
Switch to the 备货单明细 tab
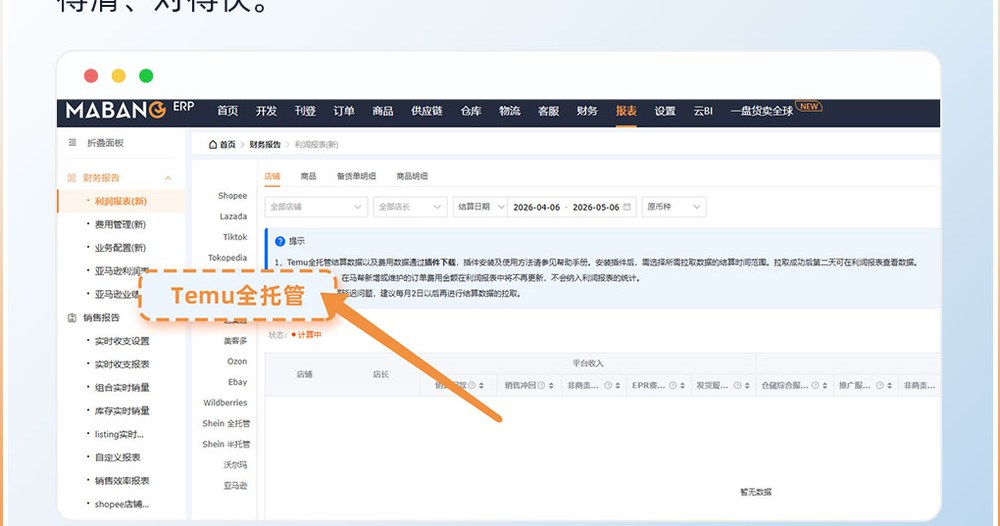[357, 176]
